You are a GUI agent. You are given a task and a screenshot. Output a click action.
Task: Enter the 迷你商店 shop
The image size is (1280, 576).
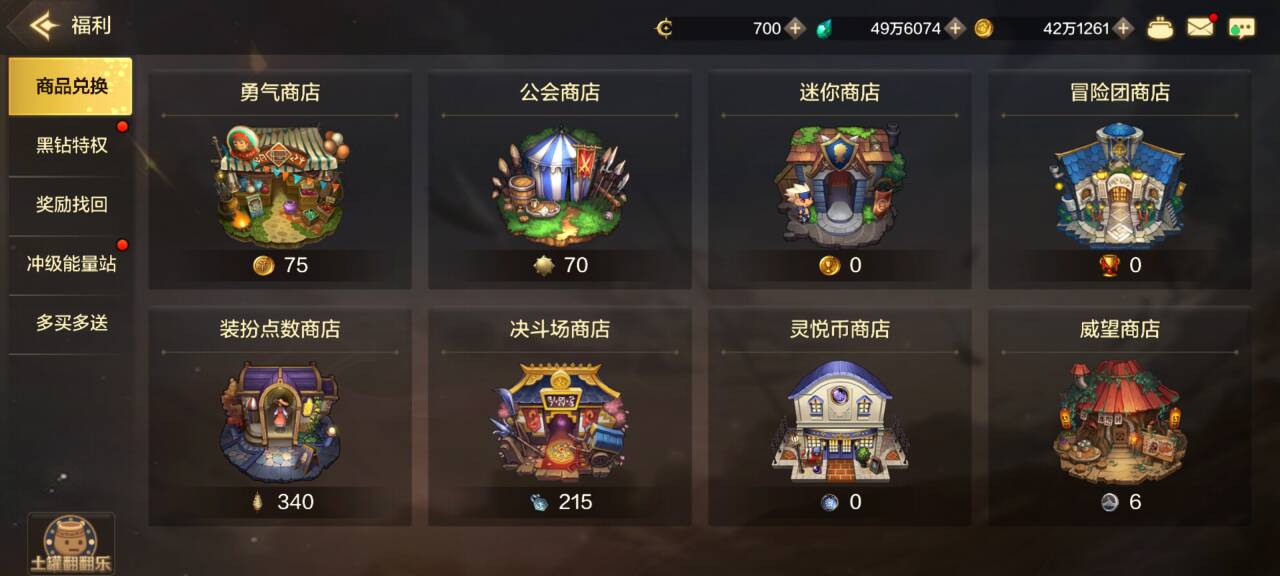(840, 180)
